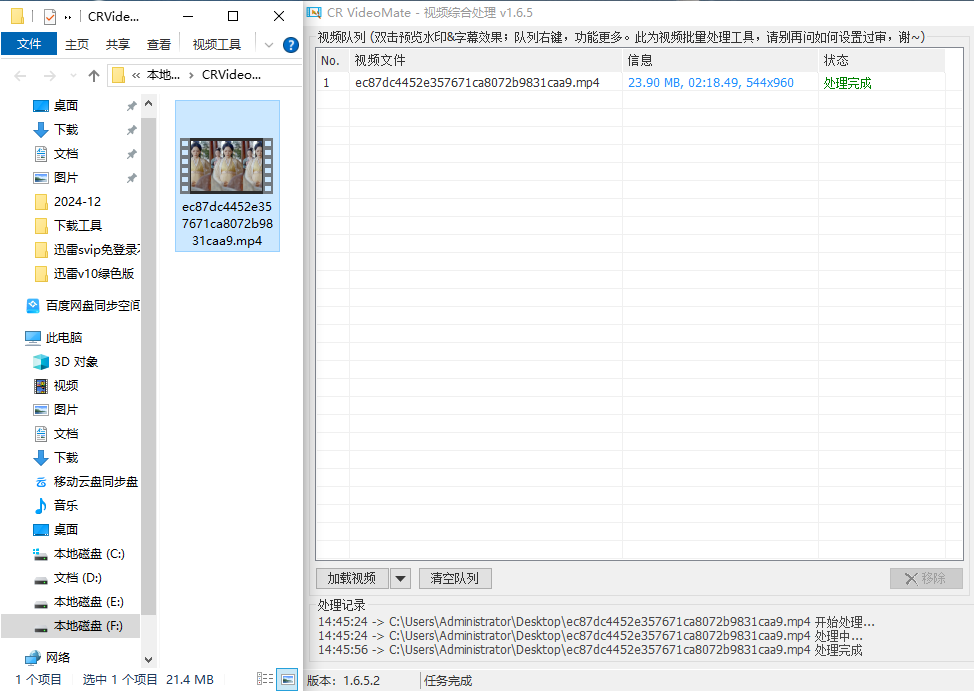Image resolution: width=974 pixels, height=691 pixels.
Task: Click the 清空队列 button
Action: [x=455, y=579]
